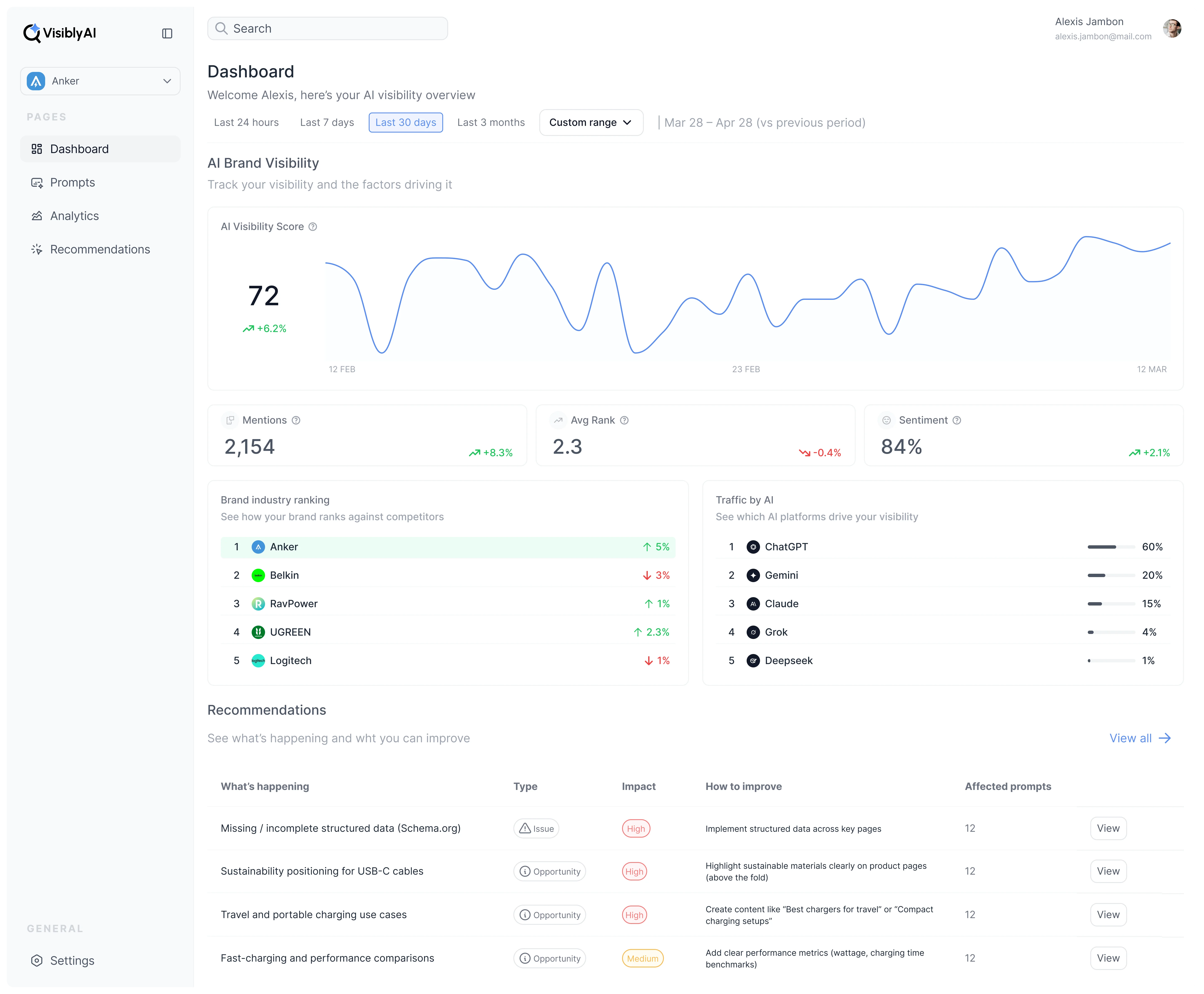Click the Gemini platform icon
The width and height of the screenshot is (1204, 994).
click(x=753, y=575)
